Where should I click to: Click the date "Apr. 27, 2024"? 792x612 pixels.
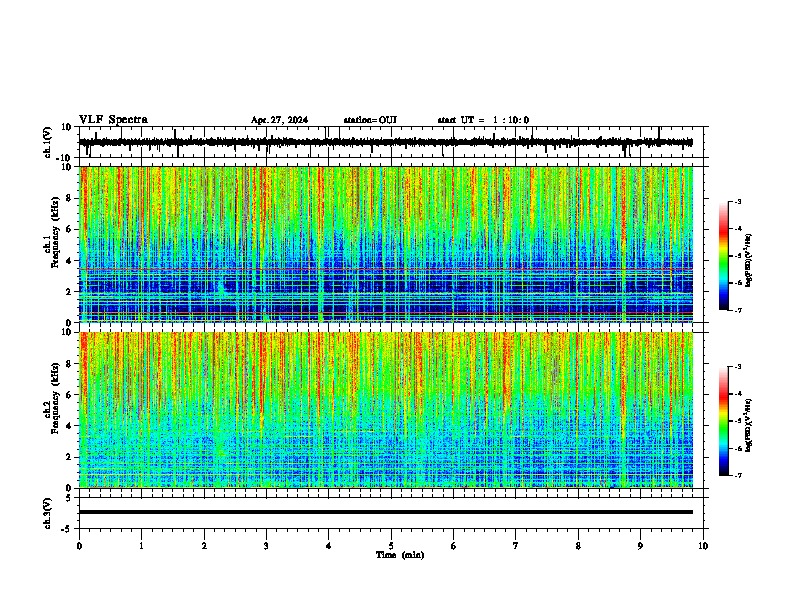click(279, 120)
